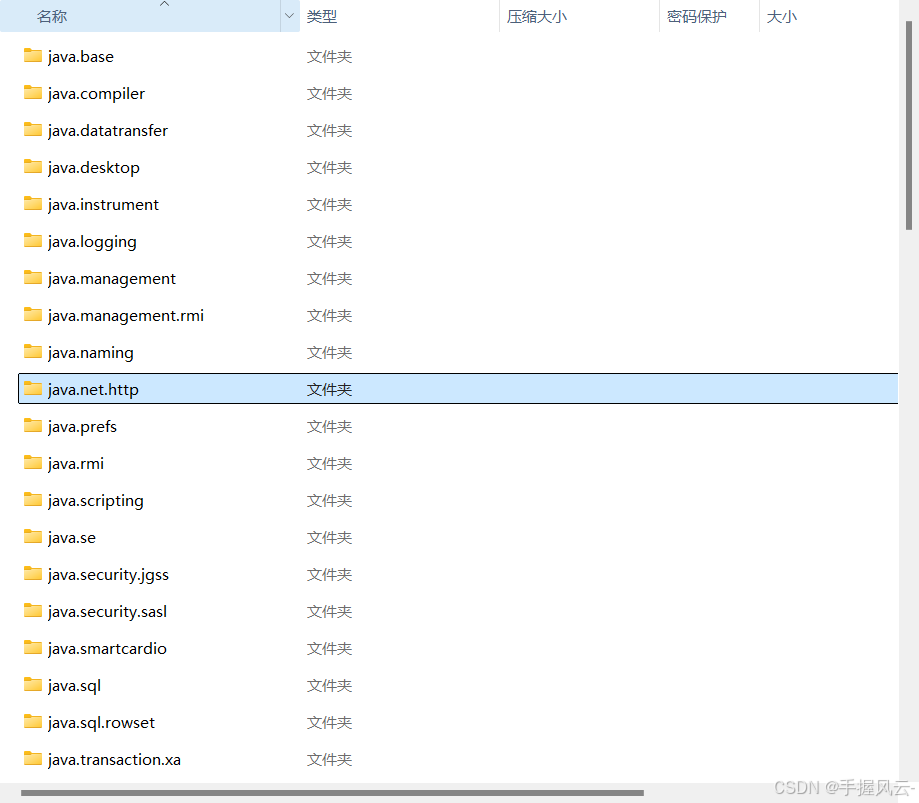The image size is (919, 803).
Task: Click 文件夹 type cell of java.se row
Action: click(x=329, y=537)
